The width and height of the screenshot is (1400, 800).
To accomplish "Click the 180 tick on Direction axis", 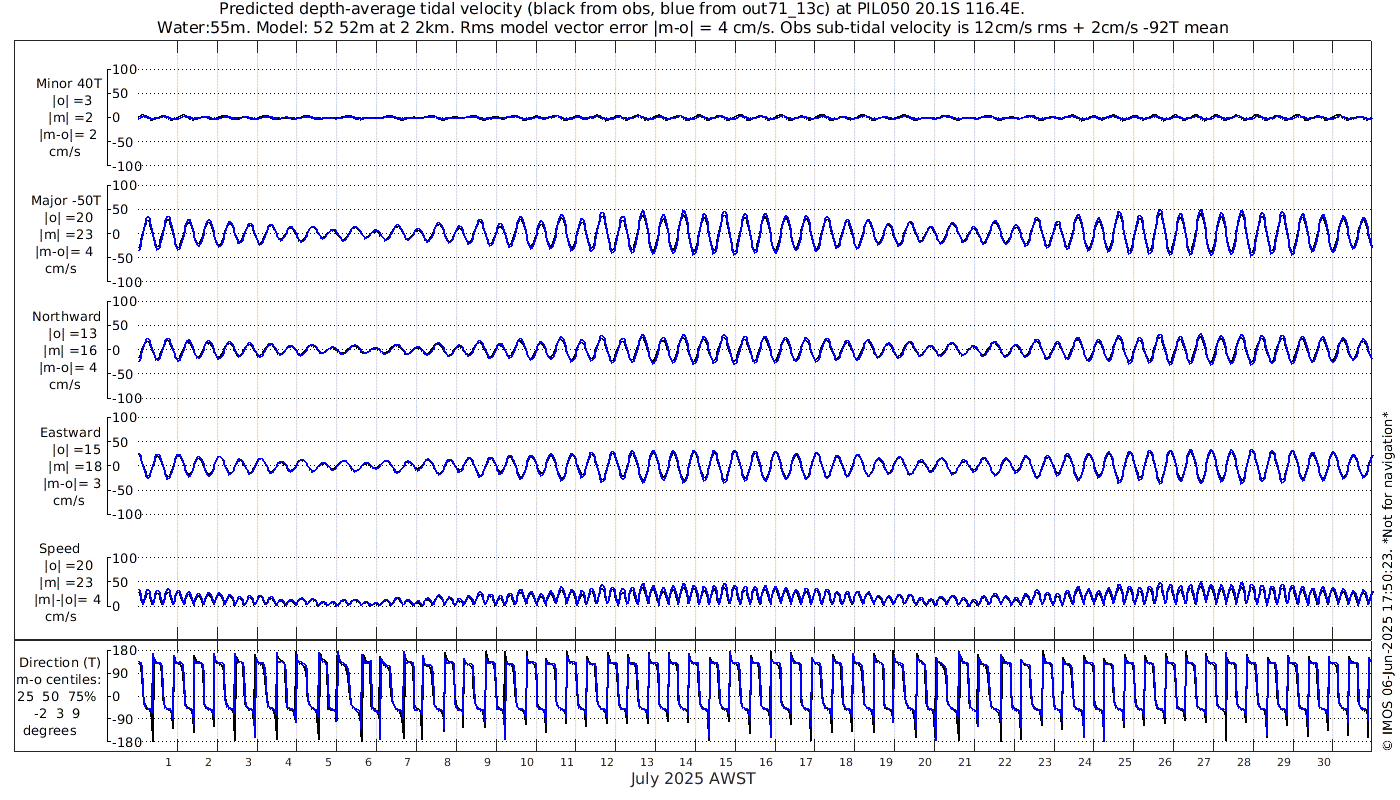I will 124,650.
